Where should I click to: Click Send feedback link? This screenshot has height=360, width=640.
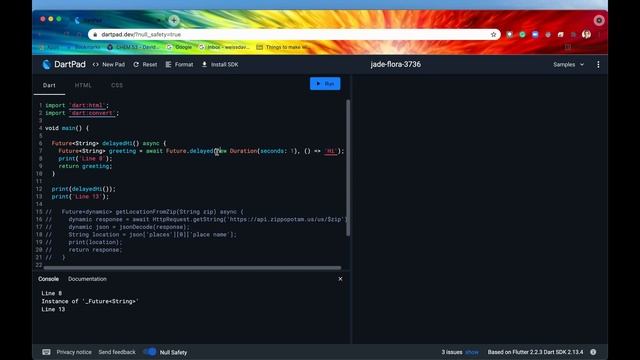pyautogui.click(x=117, y=352)
